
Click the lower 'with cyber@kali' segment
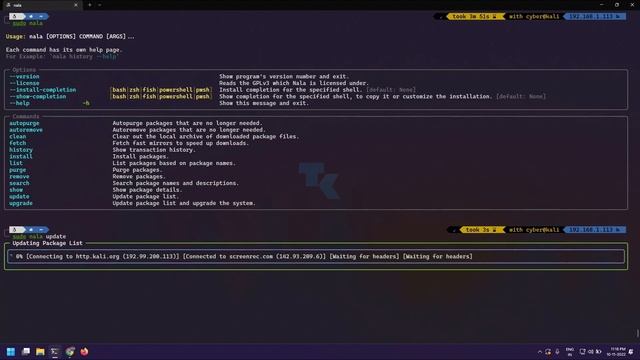tap(534, 230)
